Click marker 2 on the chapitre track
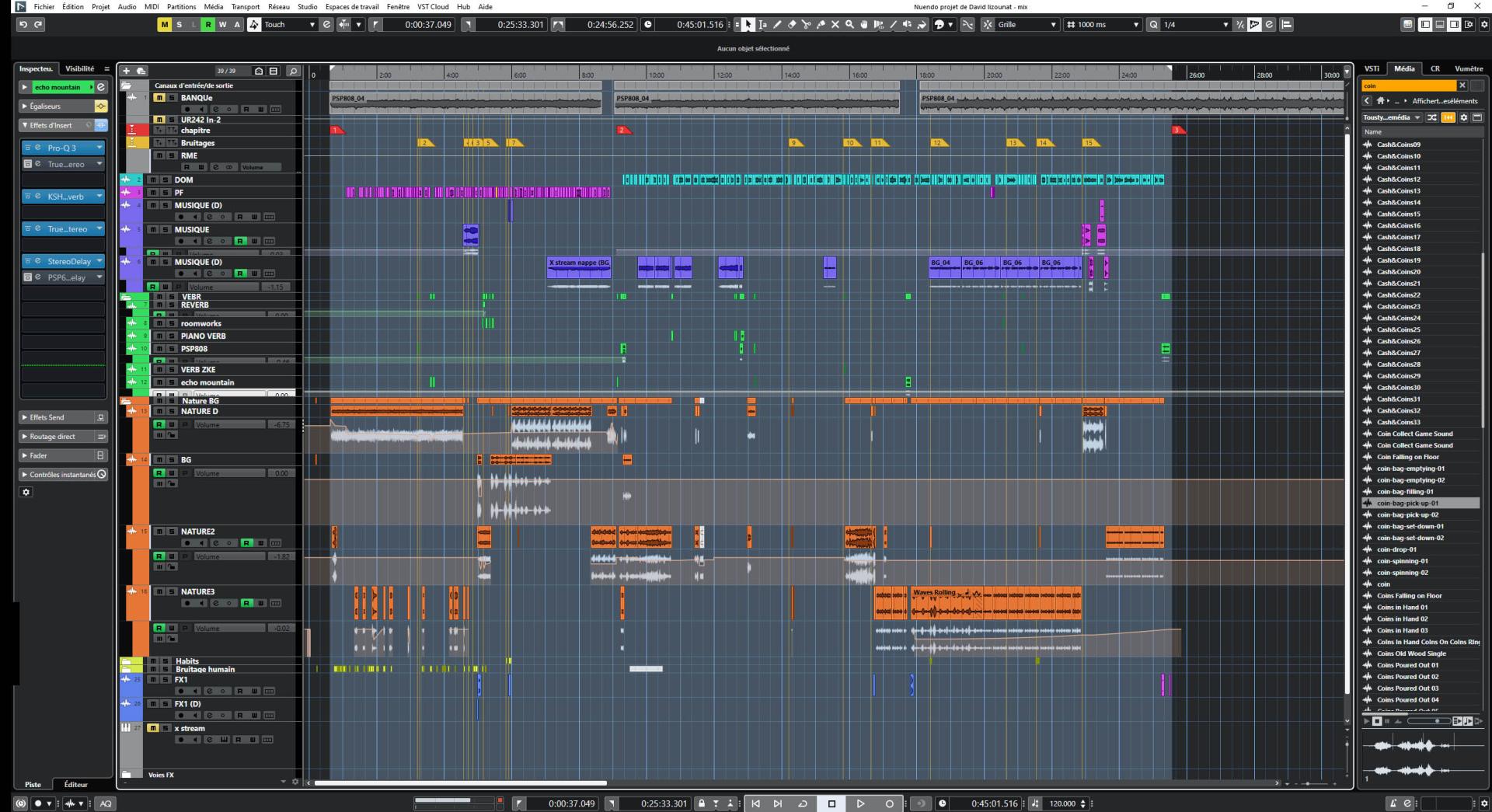Screen dimensions: 1492x812 tap(623, 130)
